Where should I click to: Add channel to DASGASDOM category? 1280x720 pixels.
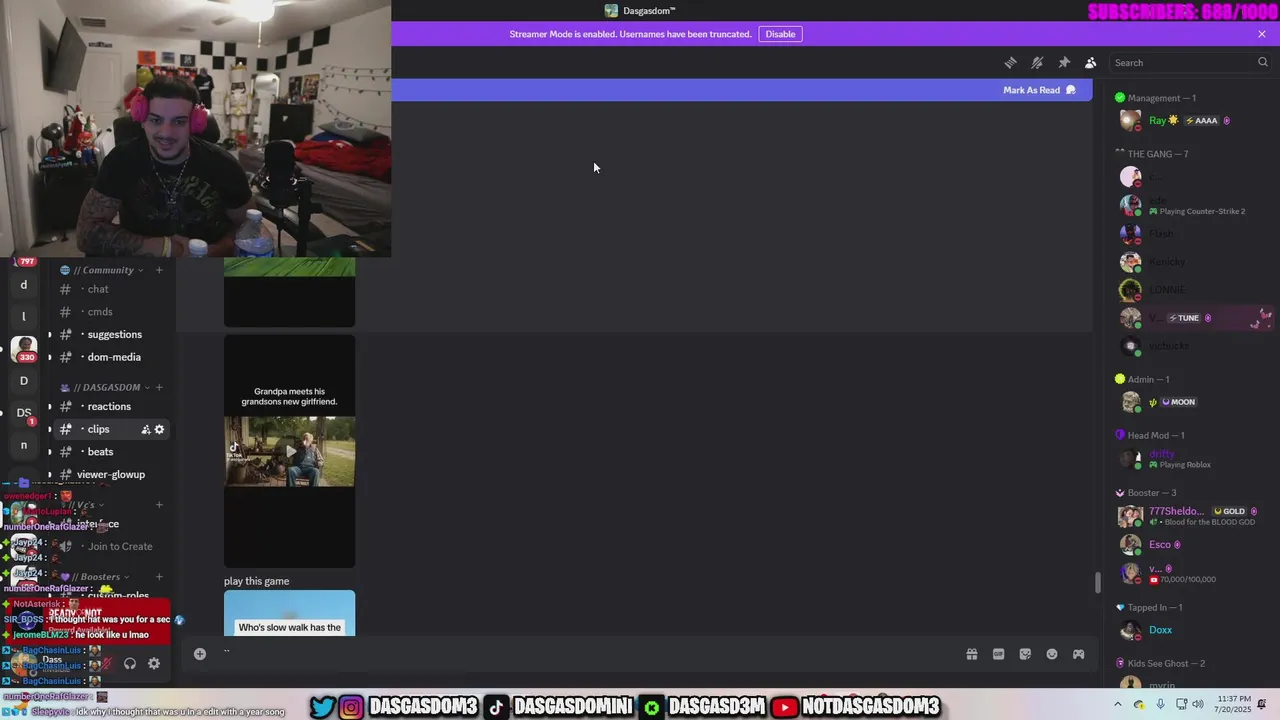[159, 387]
